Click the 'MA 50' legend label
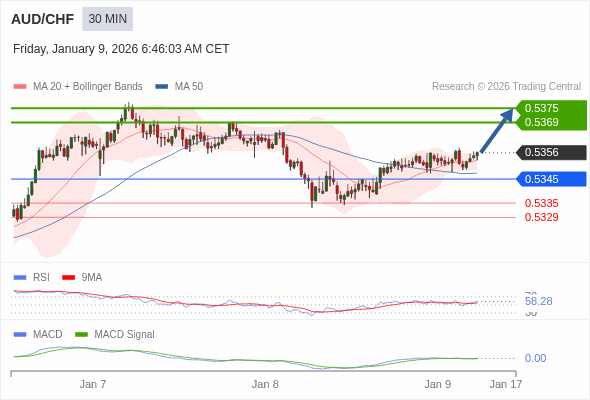Screen dimensions: 590x400 (189, 87)
